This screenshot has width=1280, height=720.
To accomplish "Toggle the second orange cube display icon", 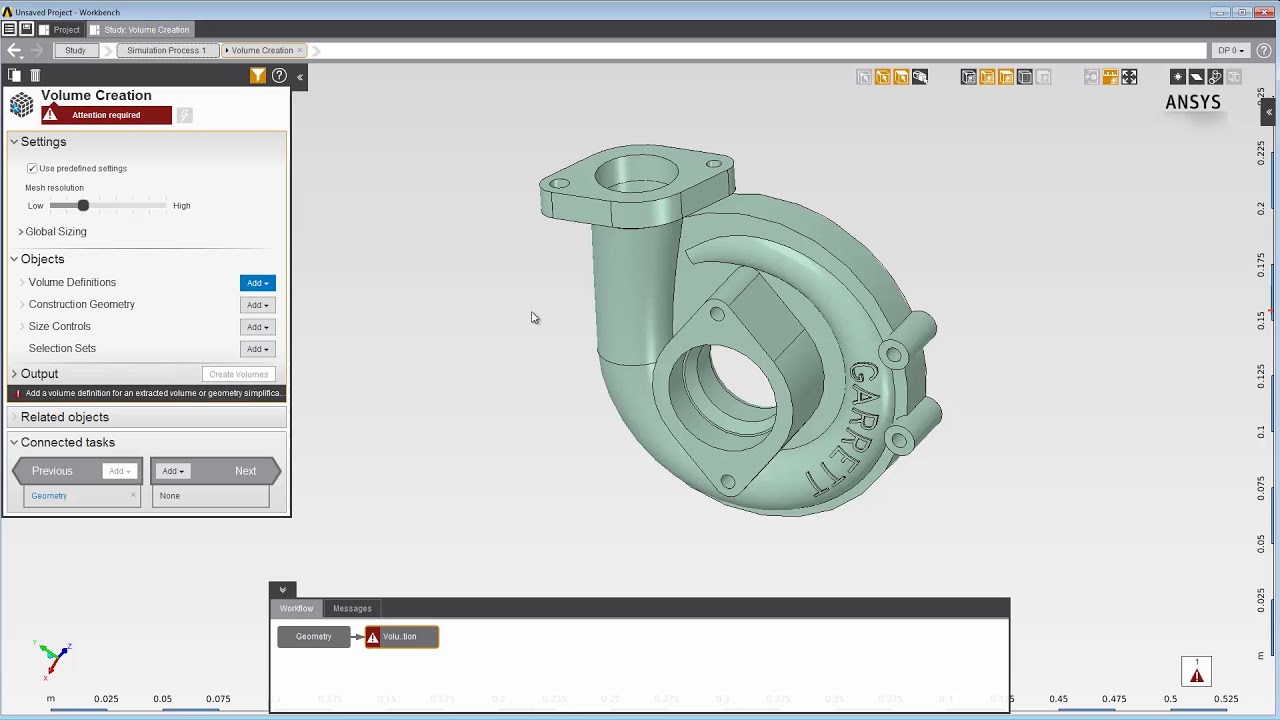I will coord(1006,77).
